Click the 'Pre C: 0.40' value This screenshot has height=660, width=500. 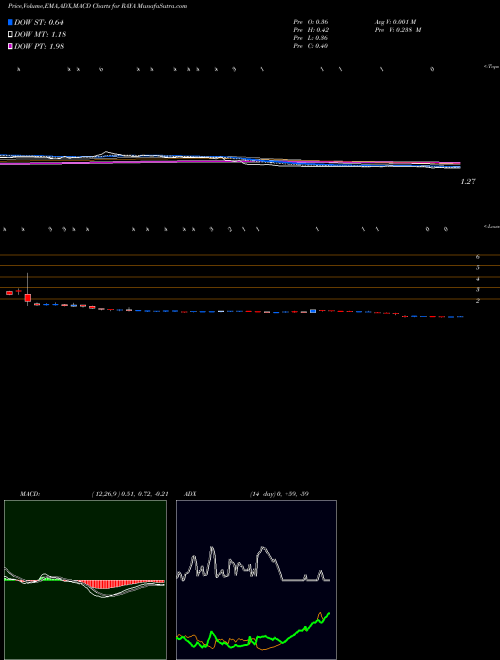point(311,46)
